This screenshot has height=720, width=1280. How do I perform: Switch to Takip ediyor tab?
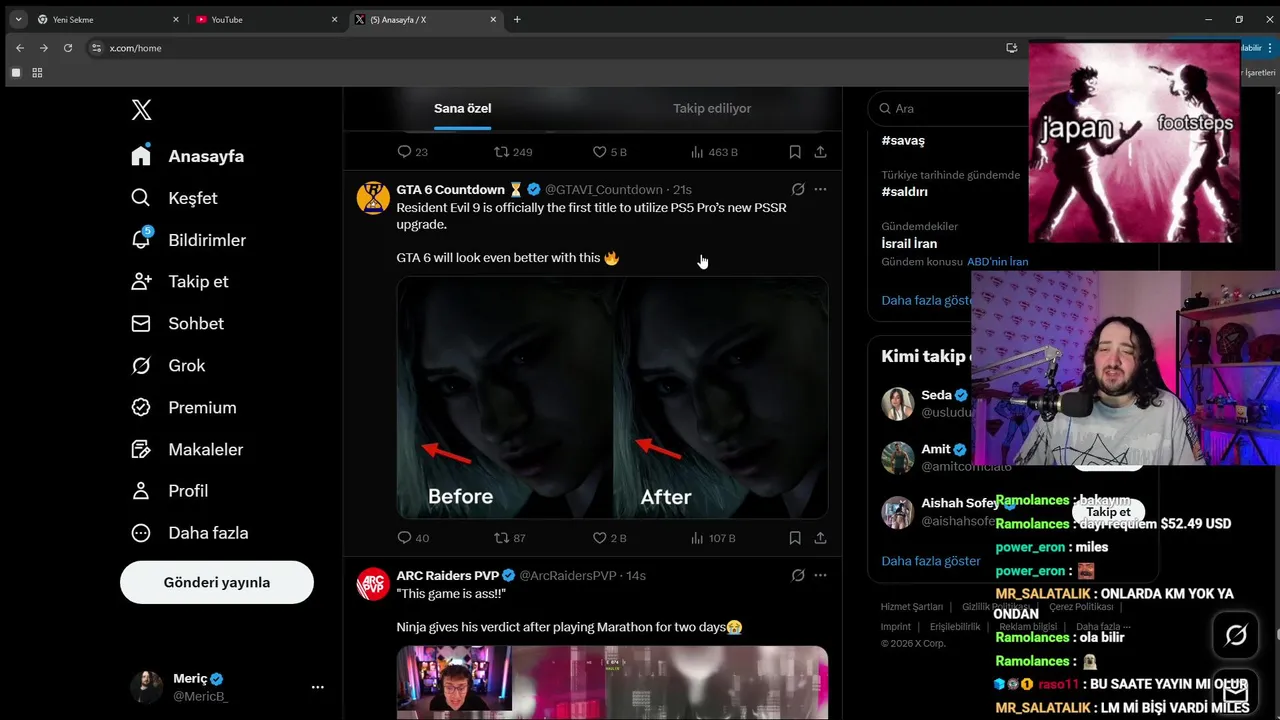click(x=712, y=108)
